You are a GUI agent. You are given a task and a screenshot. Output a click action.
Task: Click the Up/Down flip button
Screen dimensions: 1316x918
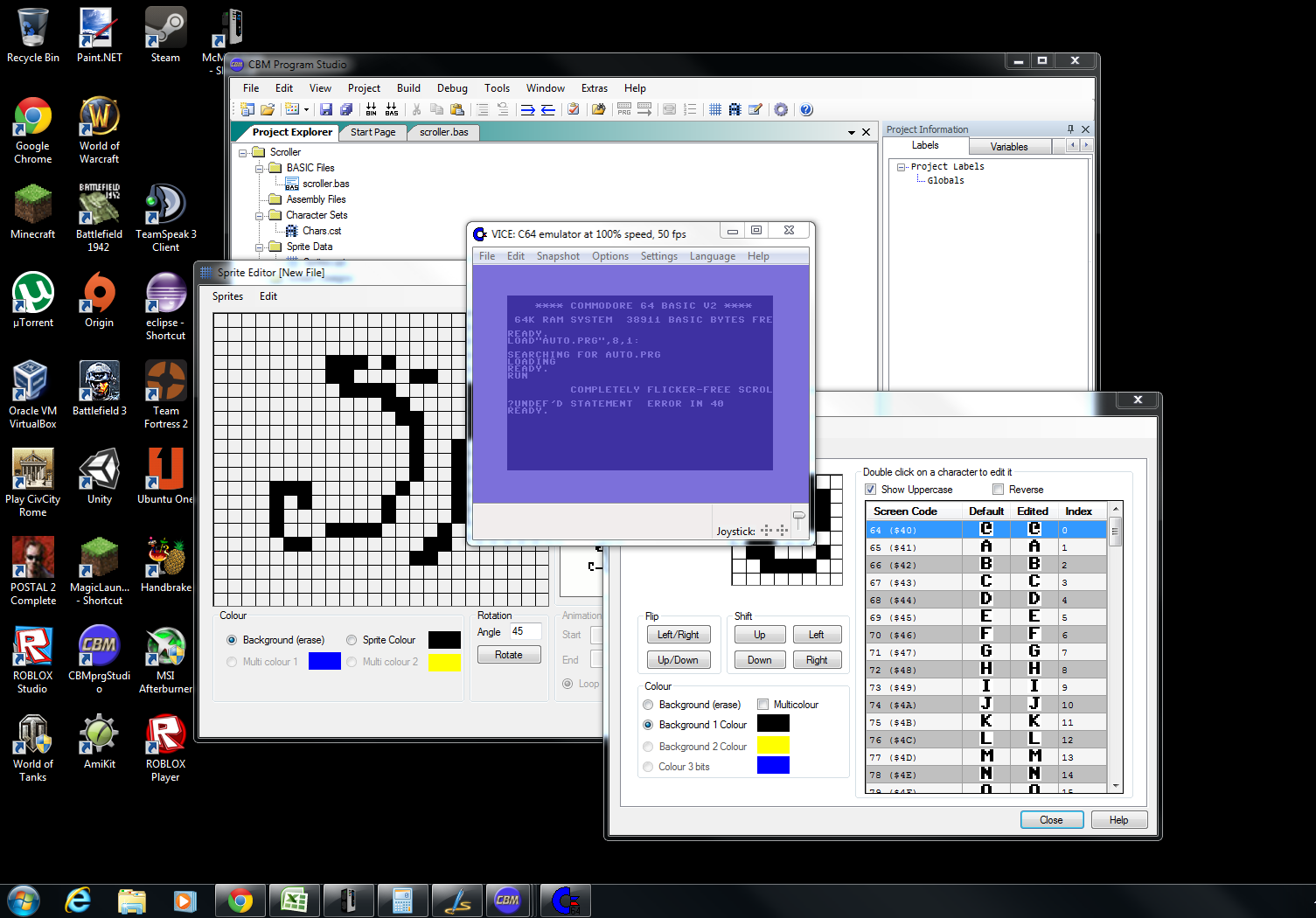pos(679,660)
